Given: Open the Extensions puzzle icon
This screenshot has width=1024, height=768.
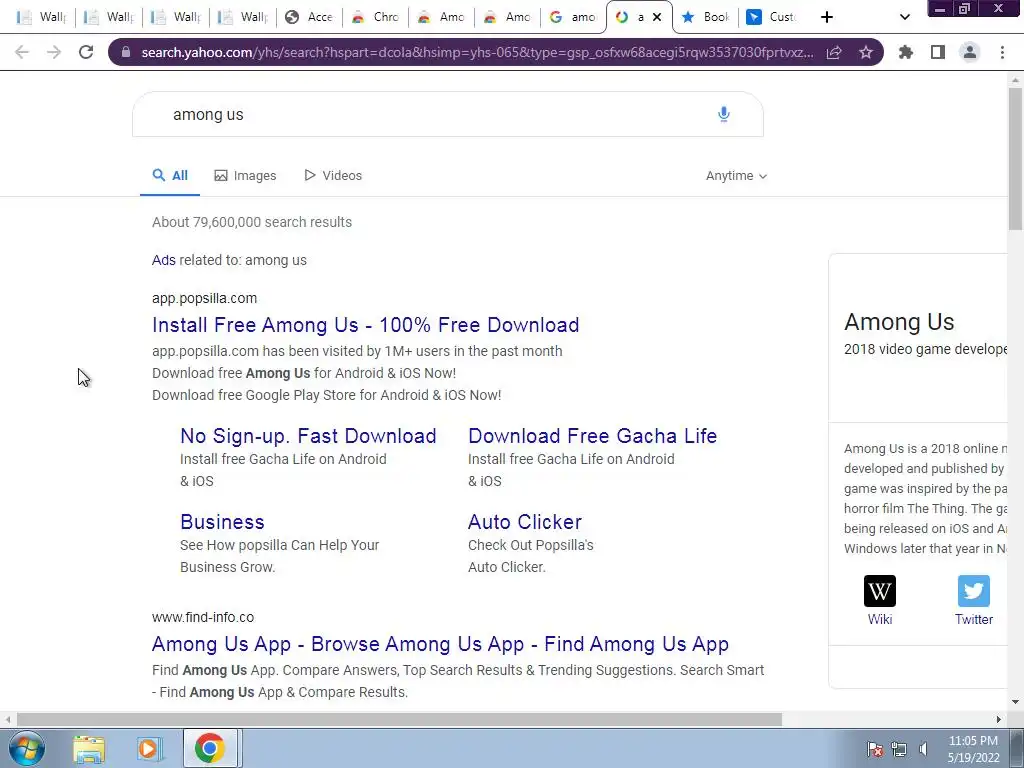Looking at the screenshot, I should [906, 52].
